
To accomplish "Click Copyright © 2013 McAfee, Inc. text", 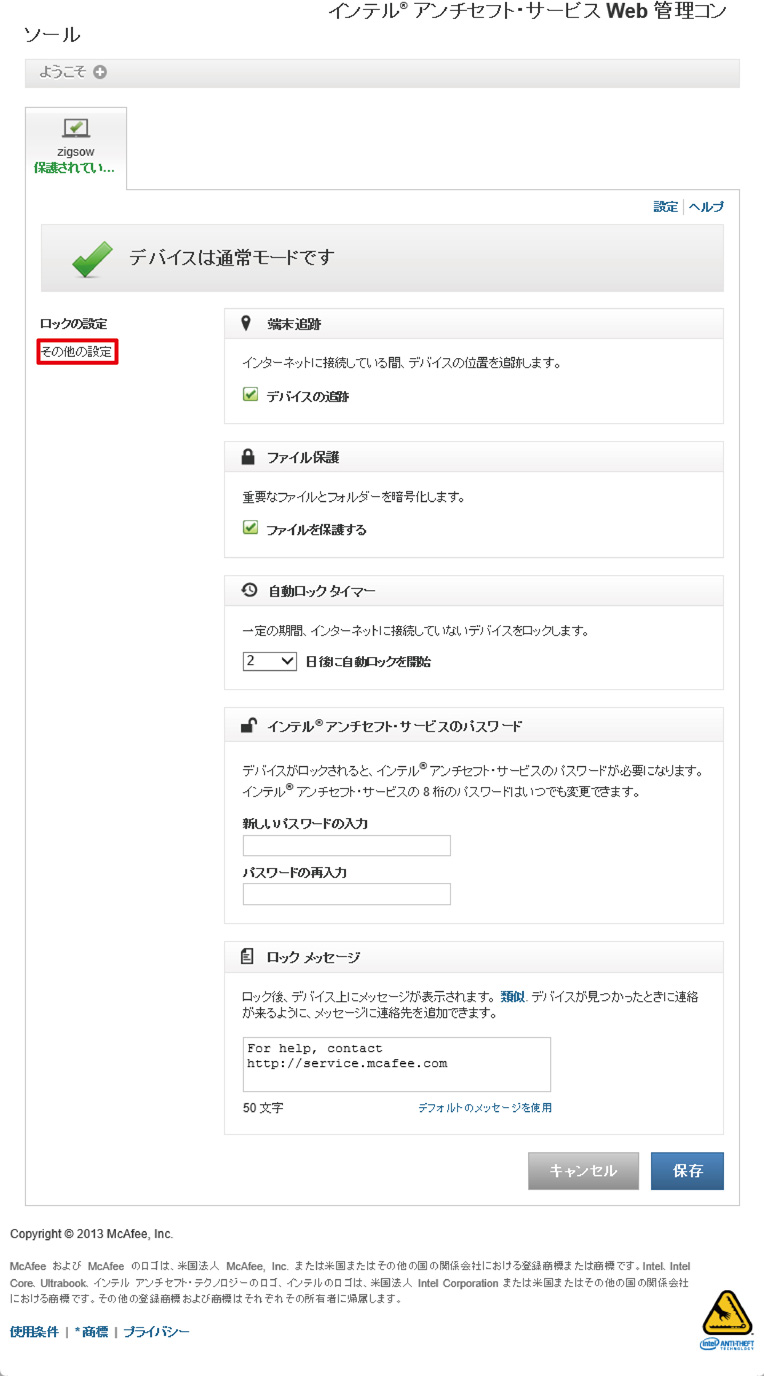I will (91, 1234).
